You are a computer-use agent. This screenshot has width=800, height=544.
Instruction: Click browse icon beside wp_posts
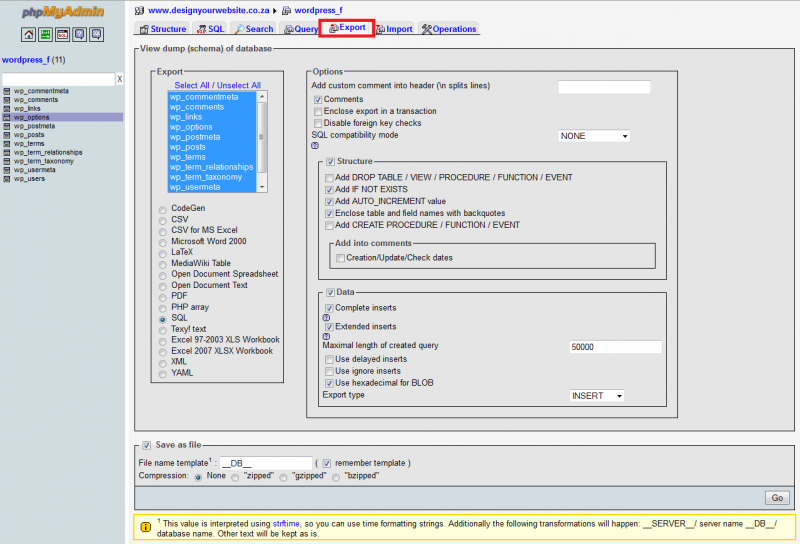click(x=7, y=135)
